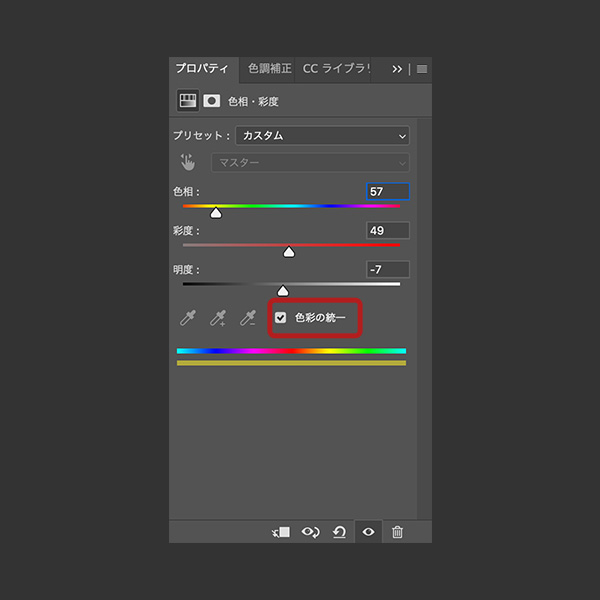Click the 彩度 slider handle
This screenshot has width=600, height=600.
289,252
